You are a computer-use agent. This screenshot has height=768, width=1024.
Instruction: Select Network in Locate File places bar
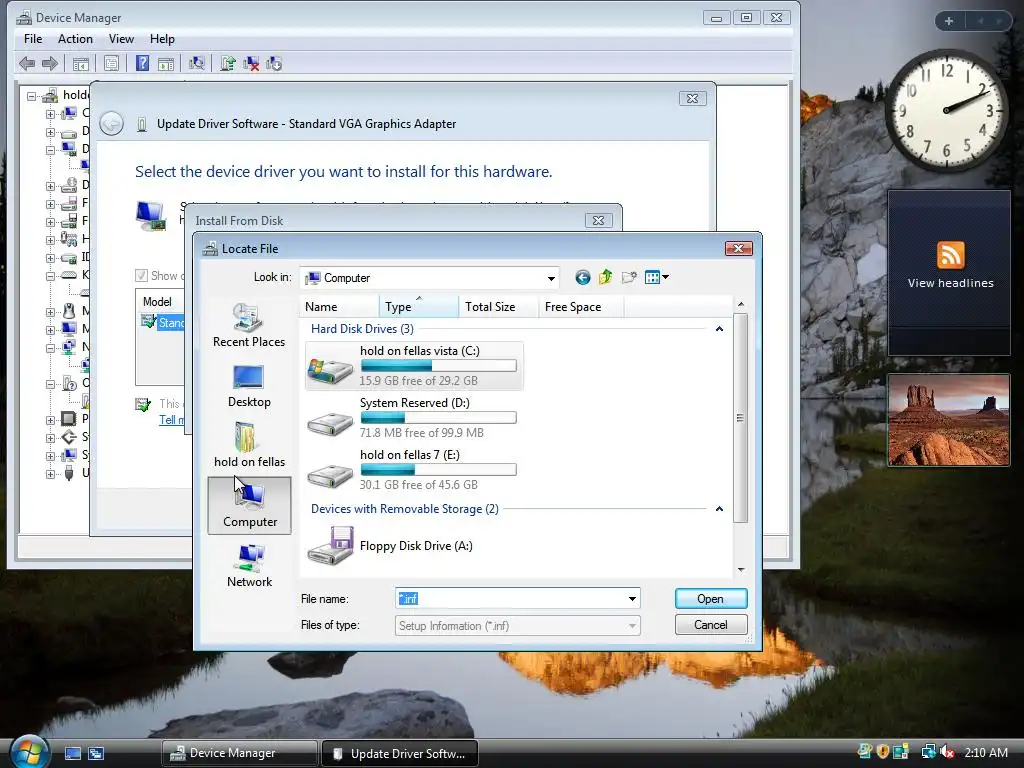pyautogui.click(x=249, y=566)
